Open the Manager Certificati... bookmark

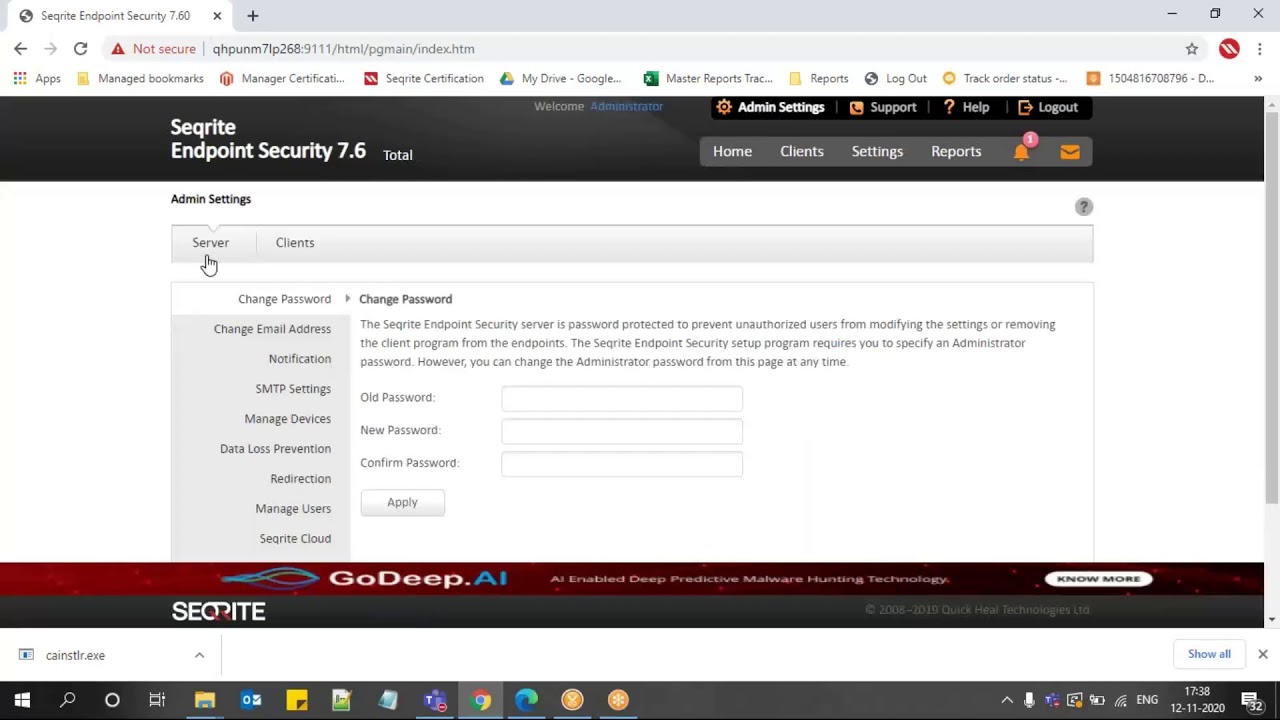tap(282, 78)
